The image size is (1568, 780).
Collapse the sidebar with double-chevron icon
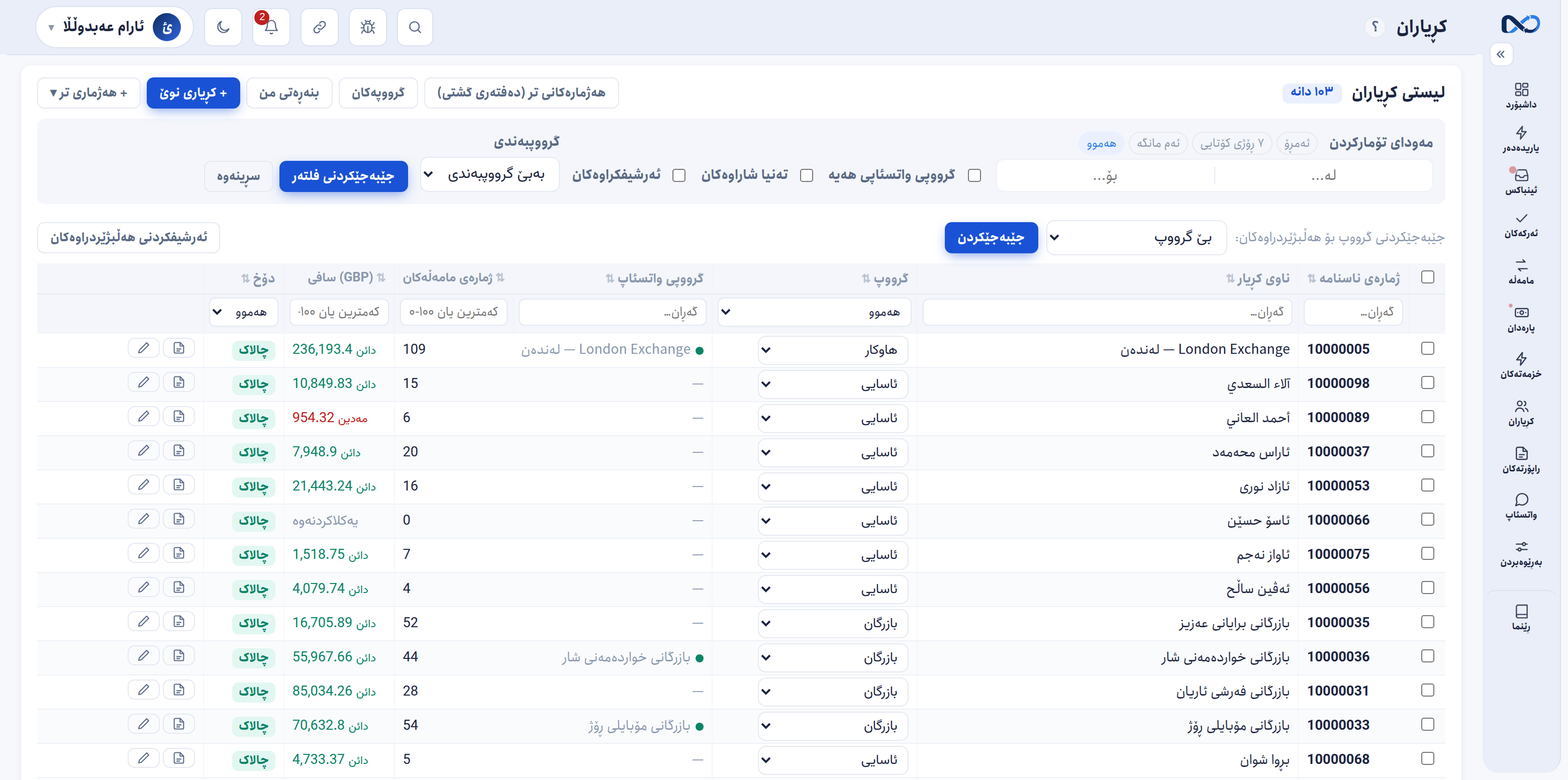1501,54
